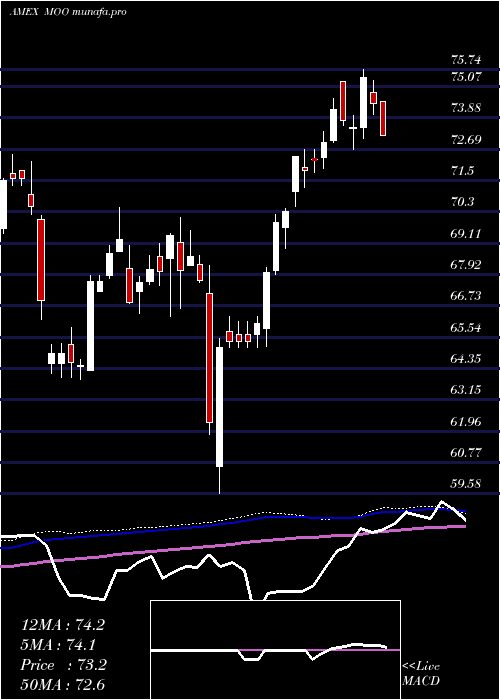
Task: Select the 64.35 price axis label
Action: click(x=466, y=359)
